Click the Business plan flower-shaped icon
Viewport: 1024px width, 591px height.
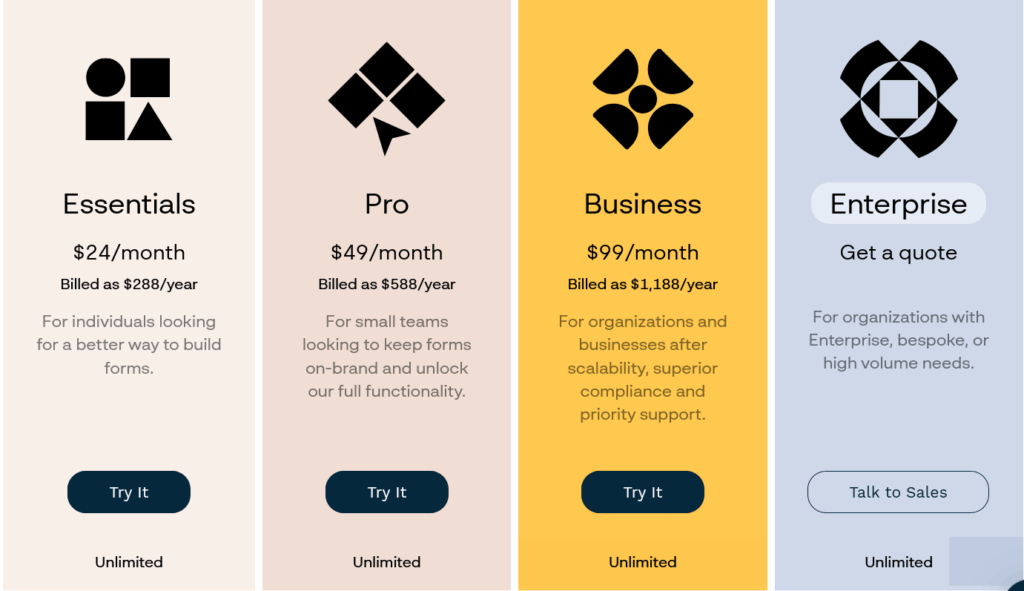point(642,99)
